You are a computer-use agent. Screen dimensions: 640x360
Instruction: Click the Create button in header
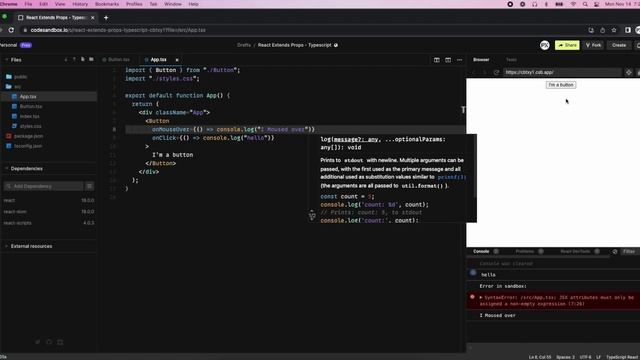pyautogui.click(x=619, y=45)
